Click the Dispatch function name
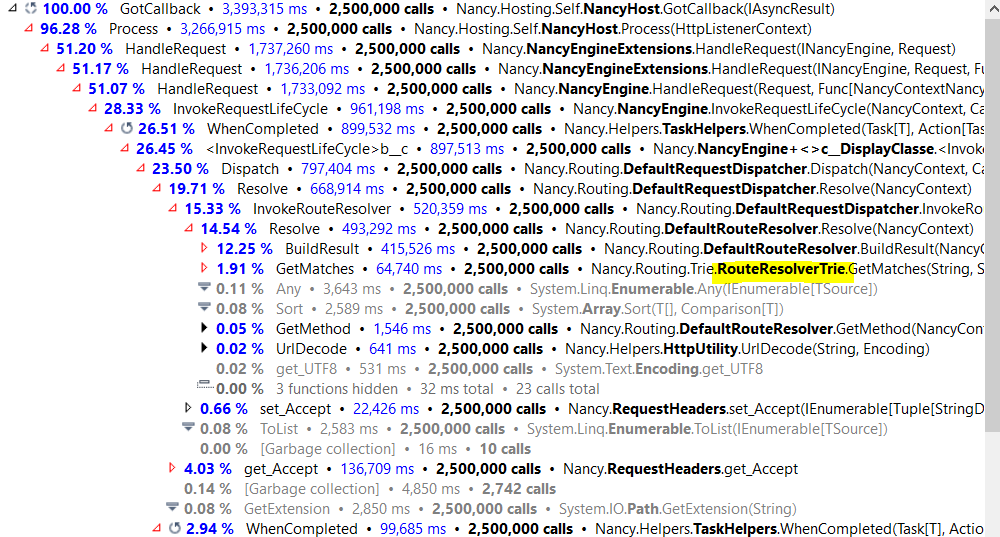1000x537 pixels. [250, 169]
